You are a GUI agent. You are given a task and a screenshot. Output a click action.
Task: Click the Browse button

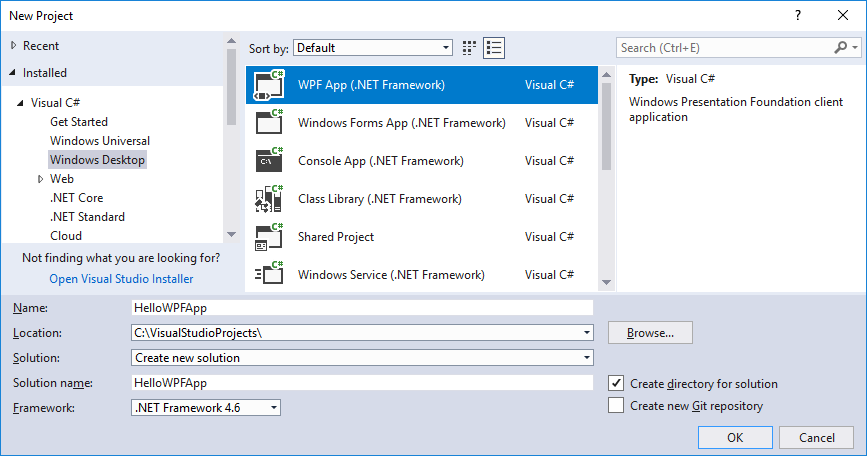(650, 332)
